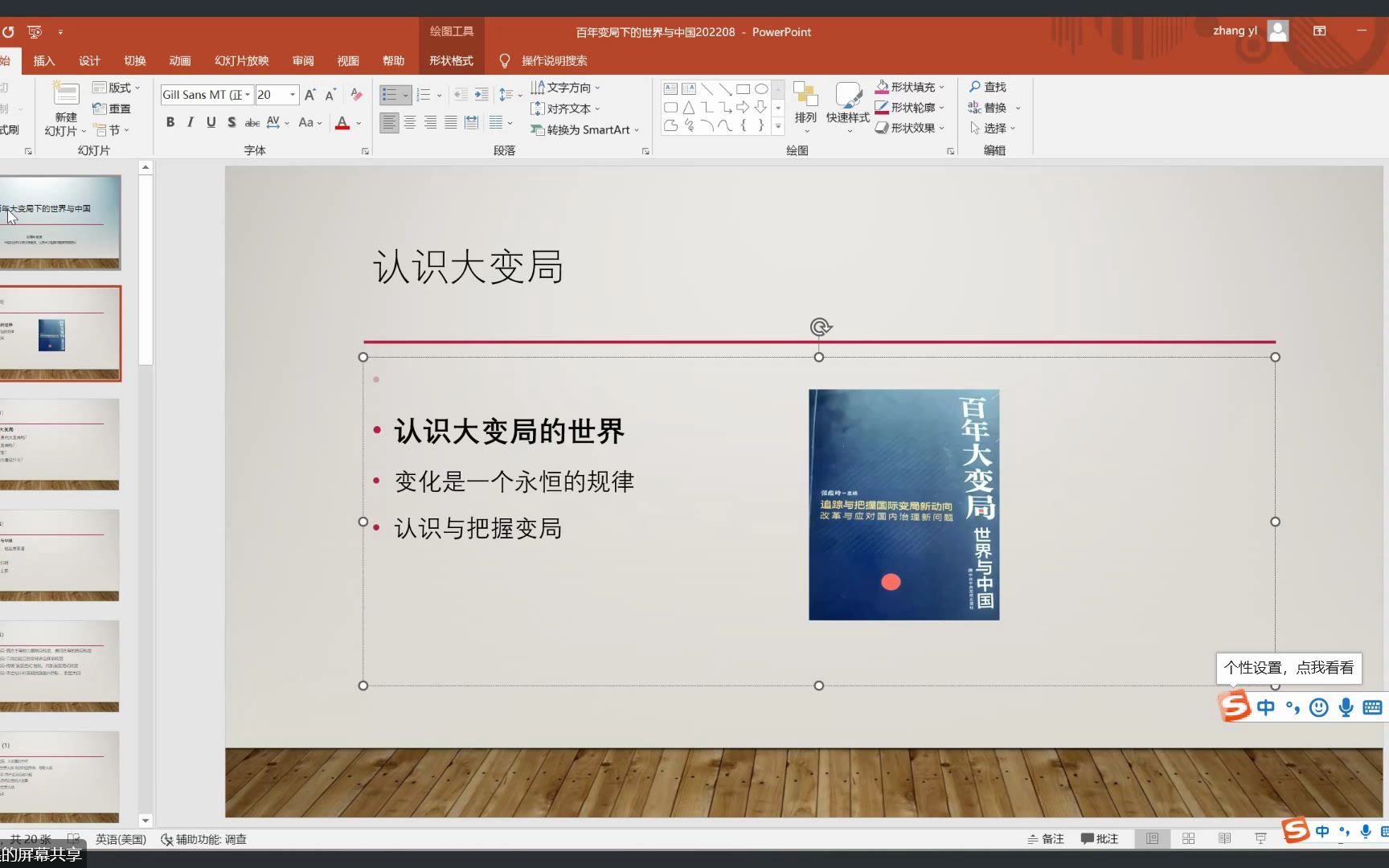Click Reset (重置) slide button

112,108
